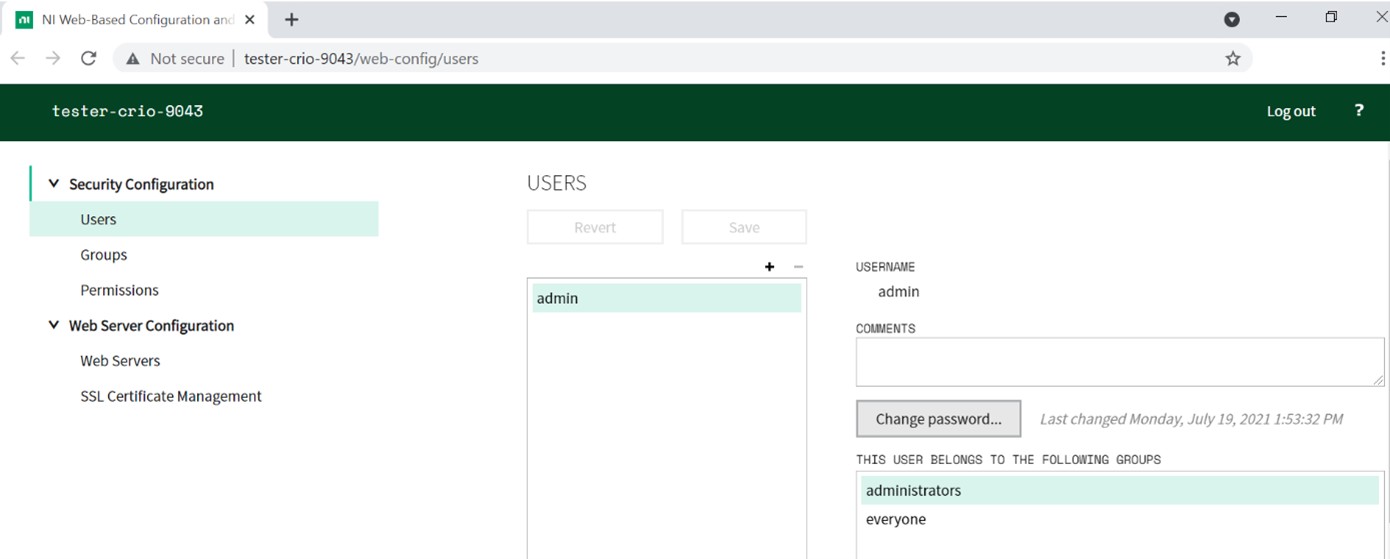Click inside the Comments text box
Viewport: 1390px width, 559px height.
click(1119, 362)
